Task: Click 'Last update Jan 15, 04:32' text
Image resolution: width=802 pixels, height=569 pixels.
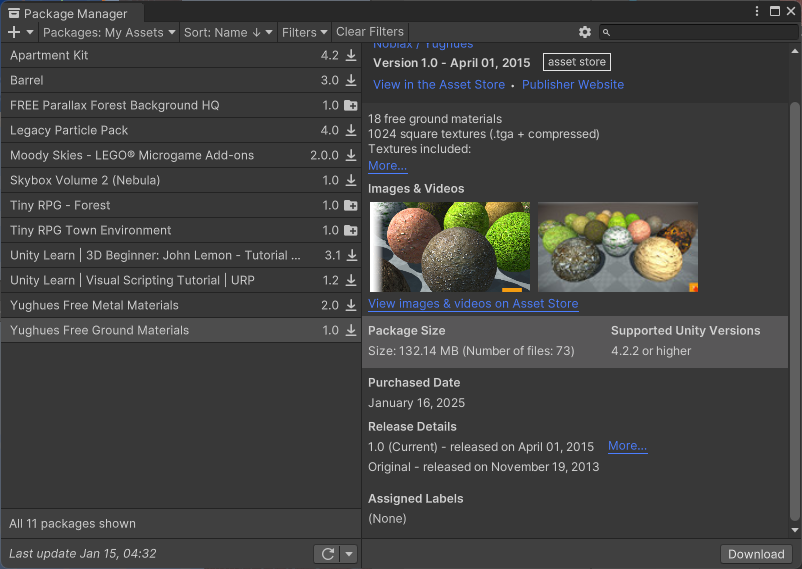Action: (83, 554)
